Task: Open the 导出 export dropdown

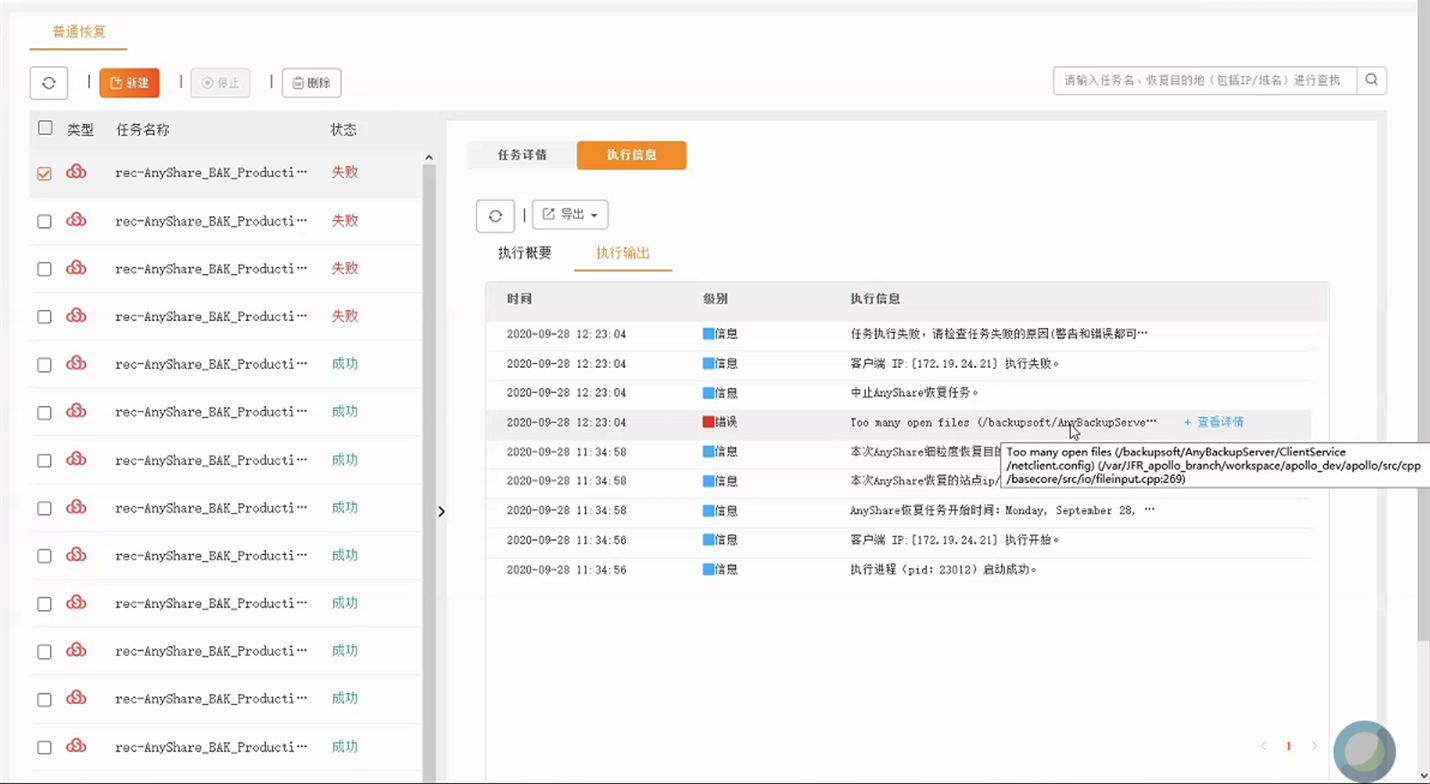Action: [x=570, y=215]
